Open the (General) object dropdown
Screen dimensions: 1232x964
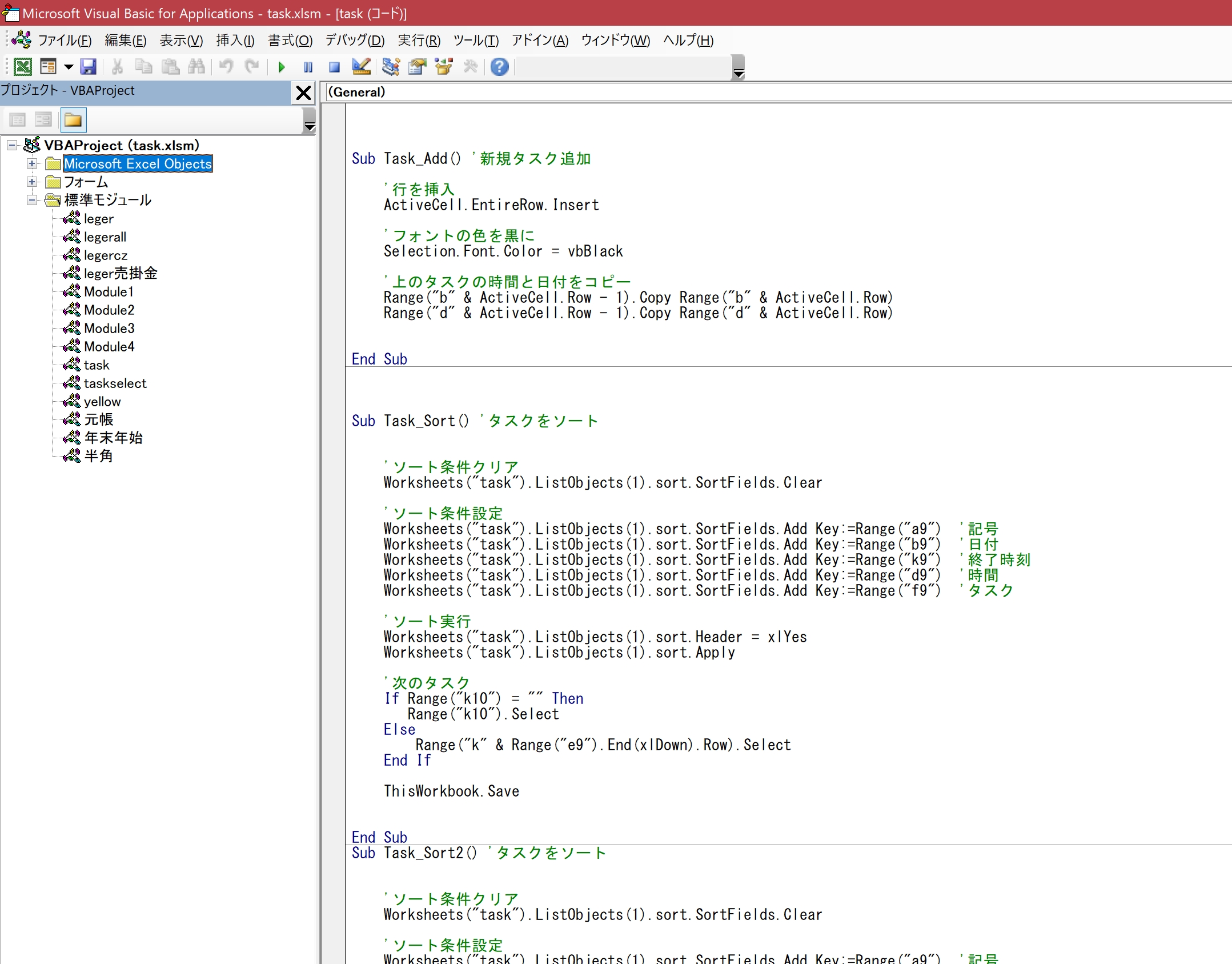[779, 92]
